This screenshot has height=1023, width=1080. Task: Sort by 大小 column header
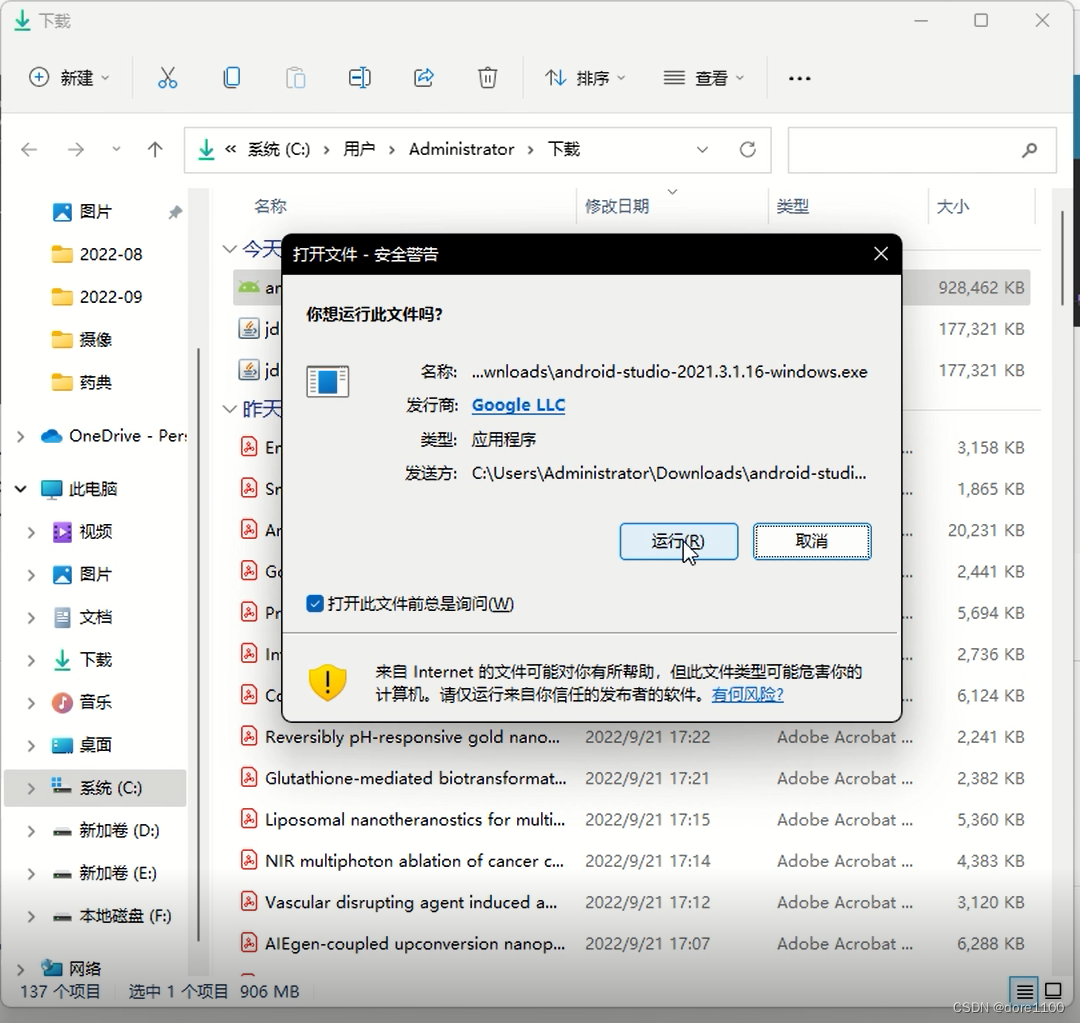[x=953, y=206]
